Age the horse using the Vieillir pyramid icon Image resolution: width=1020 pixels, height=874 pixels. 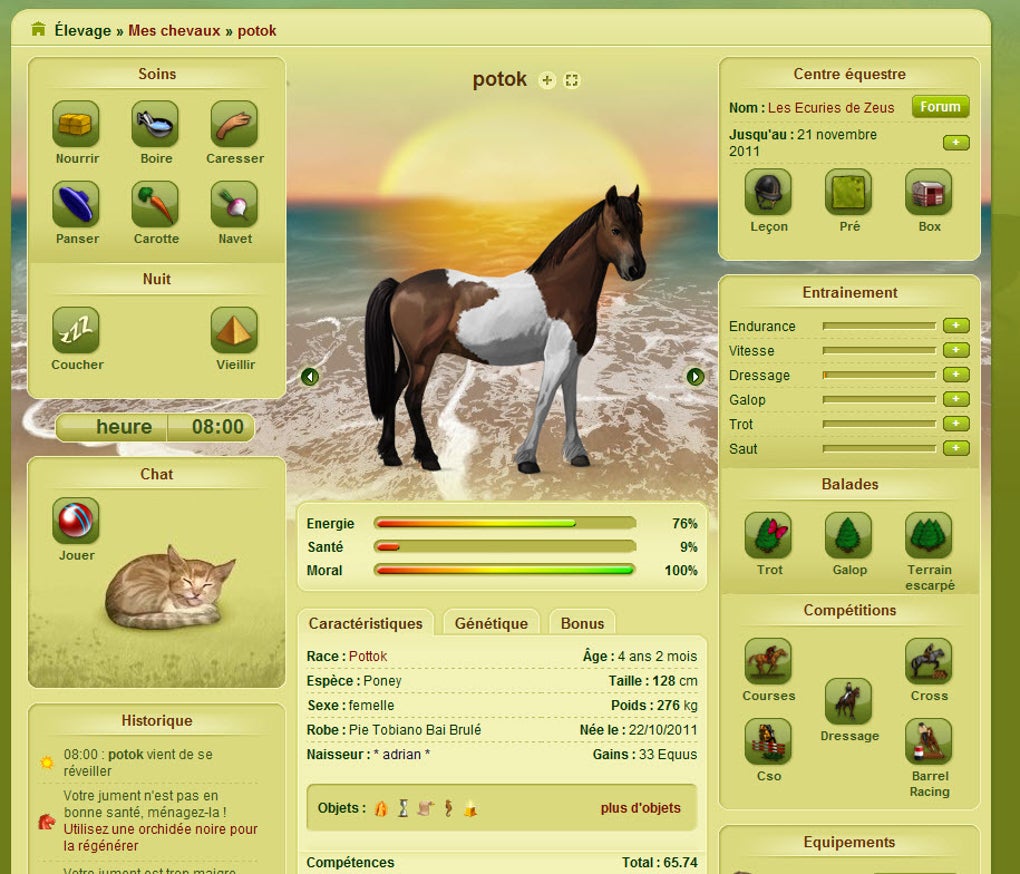233,330
